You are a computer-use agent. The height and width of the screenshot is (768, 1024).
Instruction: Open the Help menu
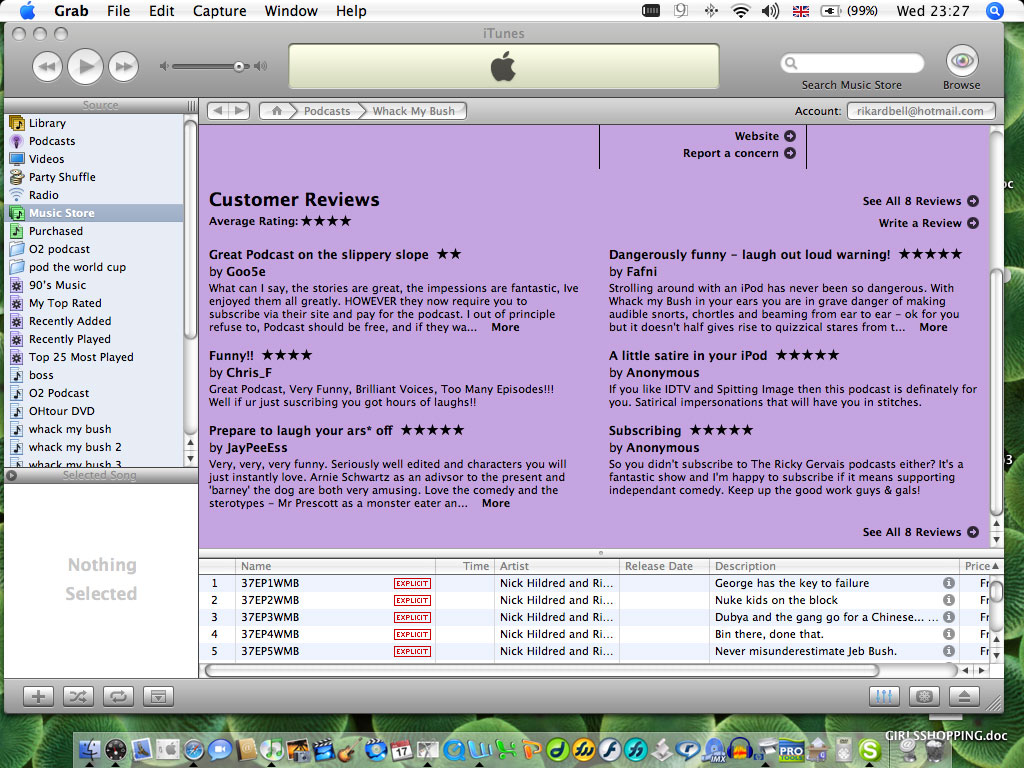point(351,11)
